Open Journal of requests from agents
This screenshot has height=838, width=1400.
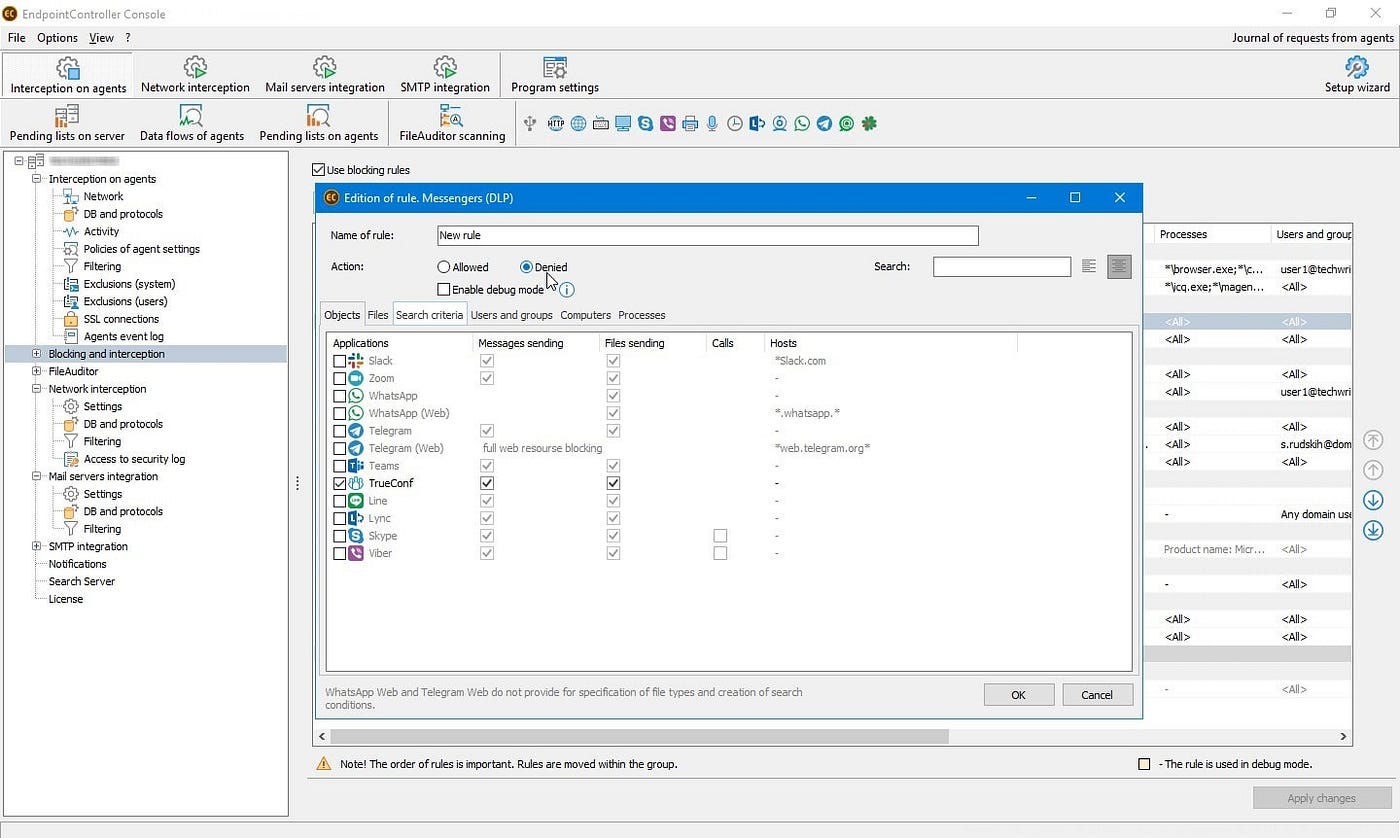(1313, 37)
